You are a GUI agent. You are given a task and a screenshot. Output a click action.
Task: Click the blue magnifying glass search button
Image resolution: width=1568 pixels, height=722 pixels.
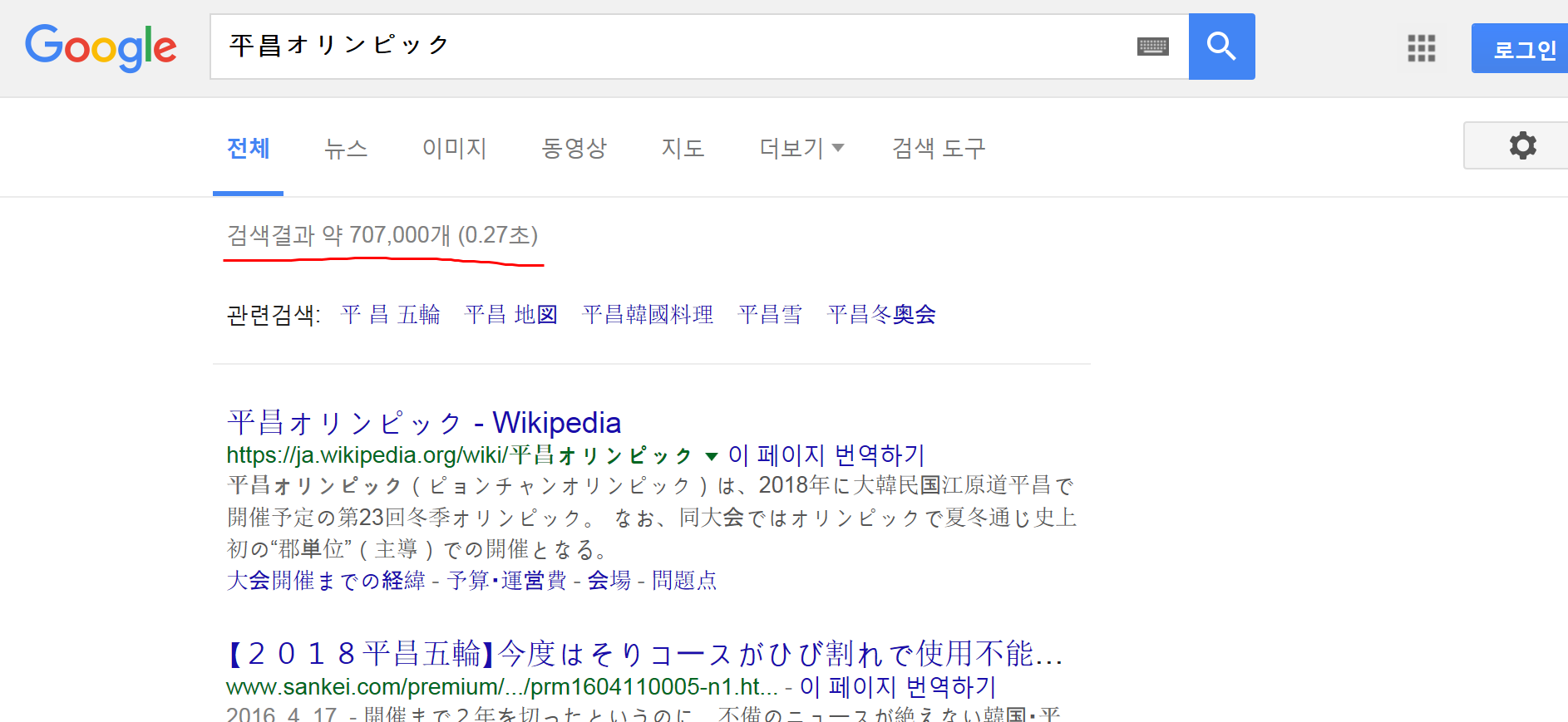(x=1220, y=47)
